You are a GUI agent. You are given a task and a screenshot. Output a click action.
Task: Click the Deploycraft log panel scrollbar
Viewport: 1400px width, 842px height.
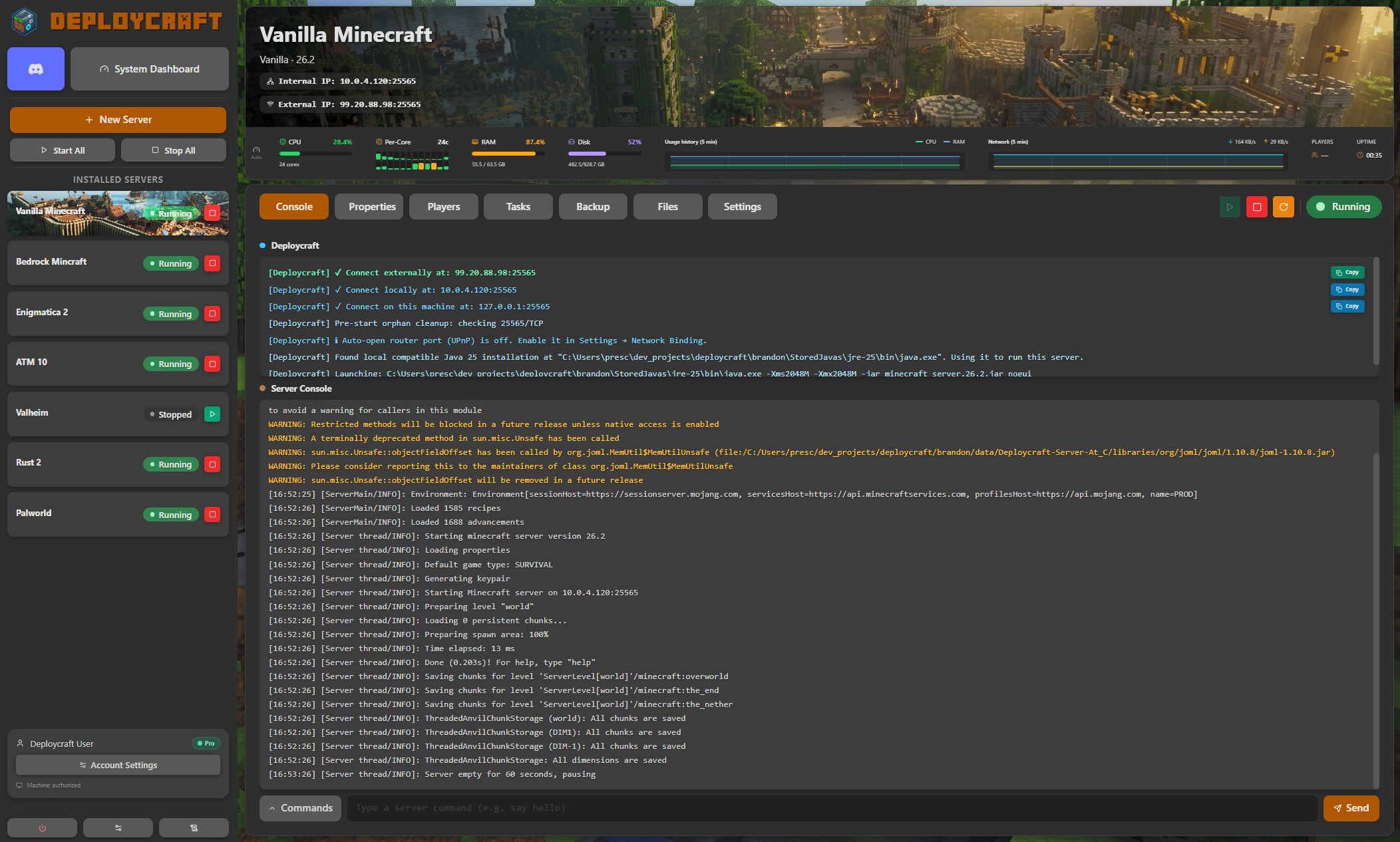[1376, 311]
